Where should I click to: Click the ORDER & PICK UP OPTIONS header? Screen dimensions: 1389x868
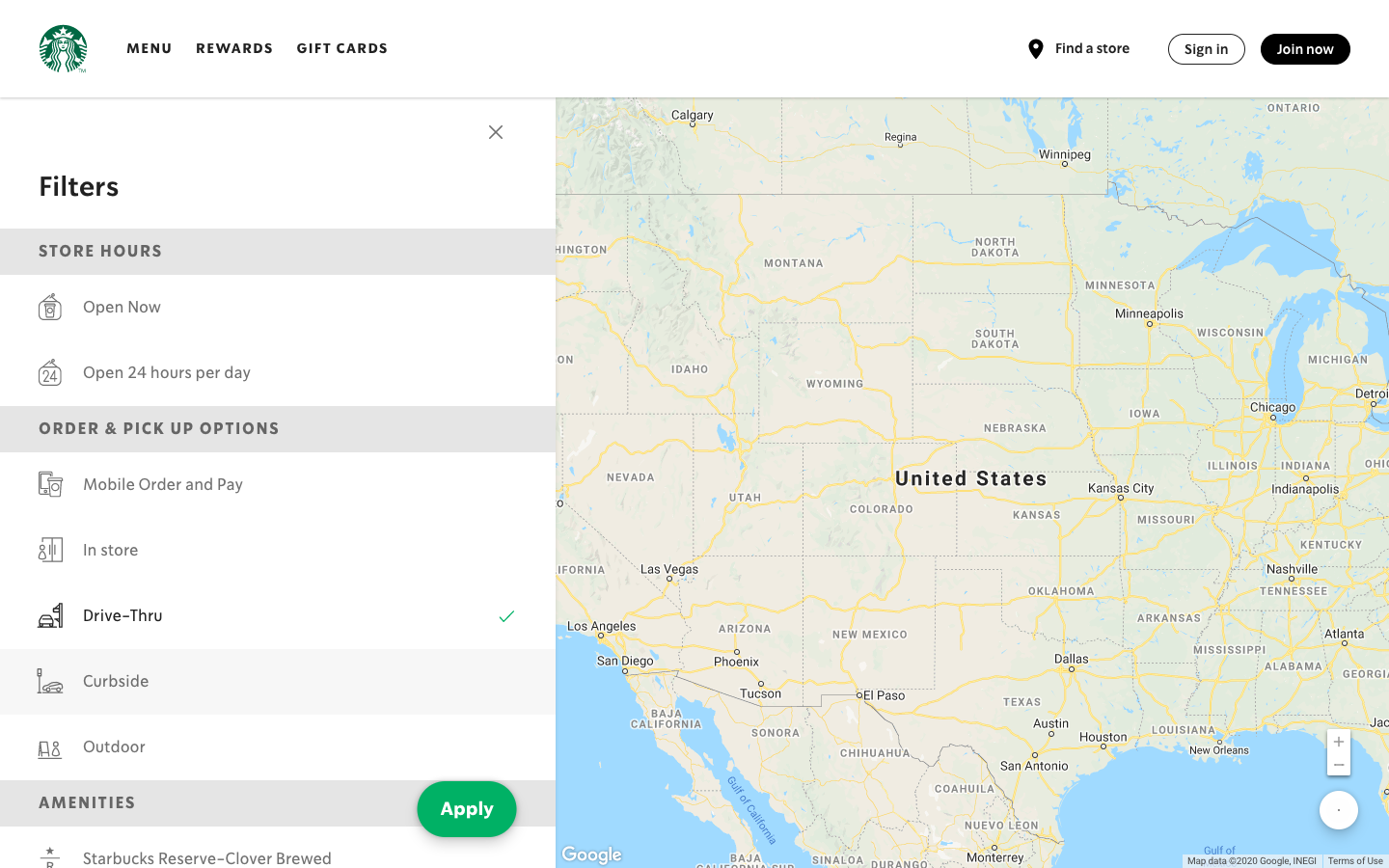click(159, 428)
